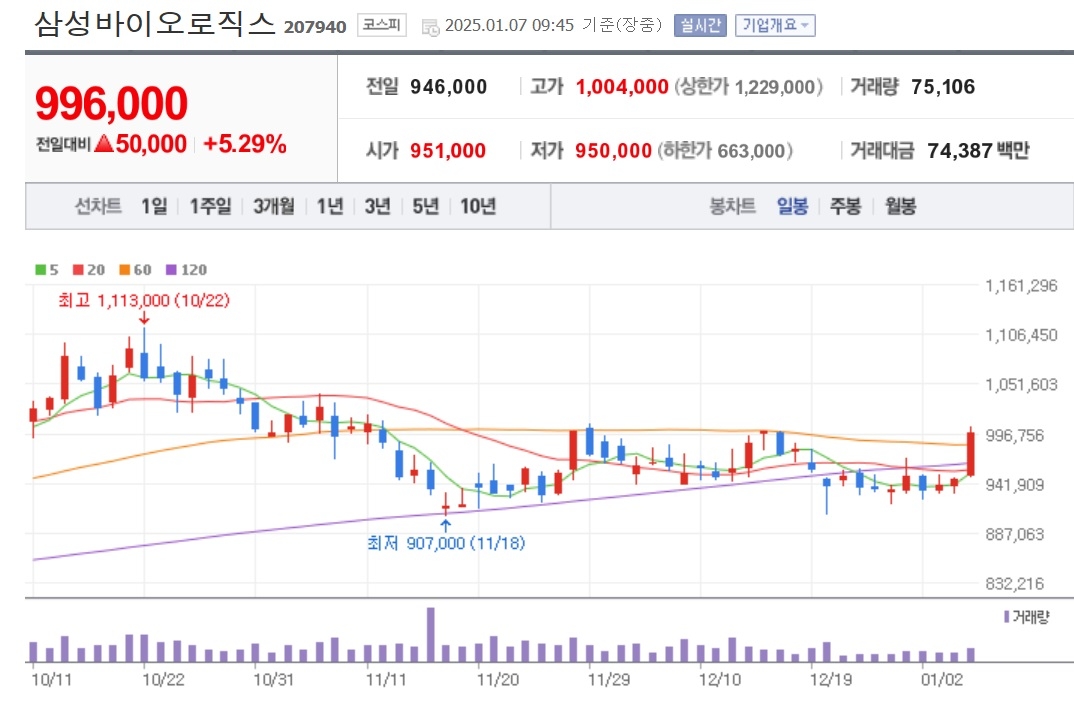Click the 실시간 button
The image size is (1074, 710).
click(x=699, y=25)
